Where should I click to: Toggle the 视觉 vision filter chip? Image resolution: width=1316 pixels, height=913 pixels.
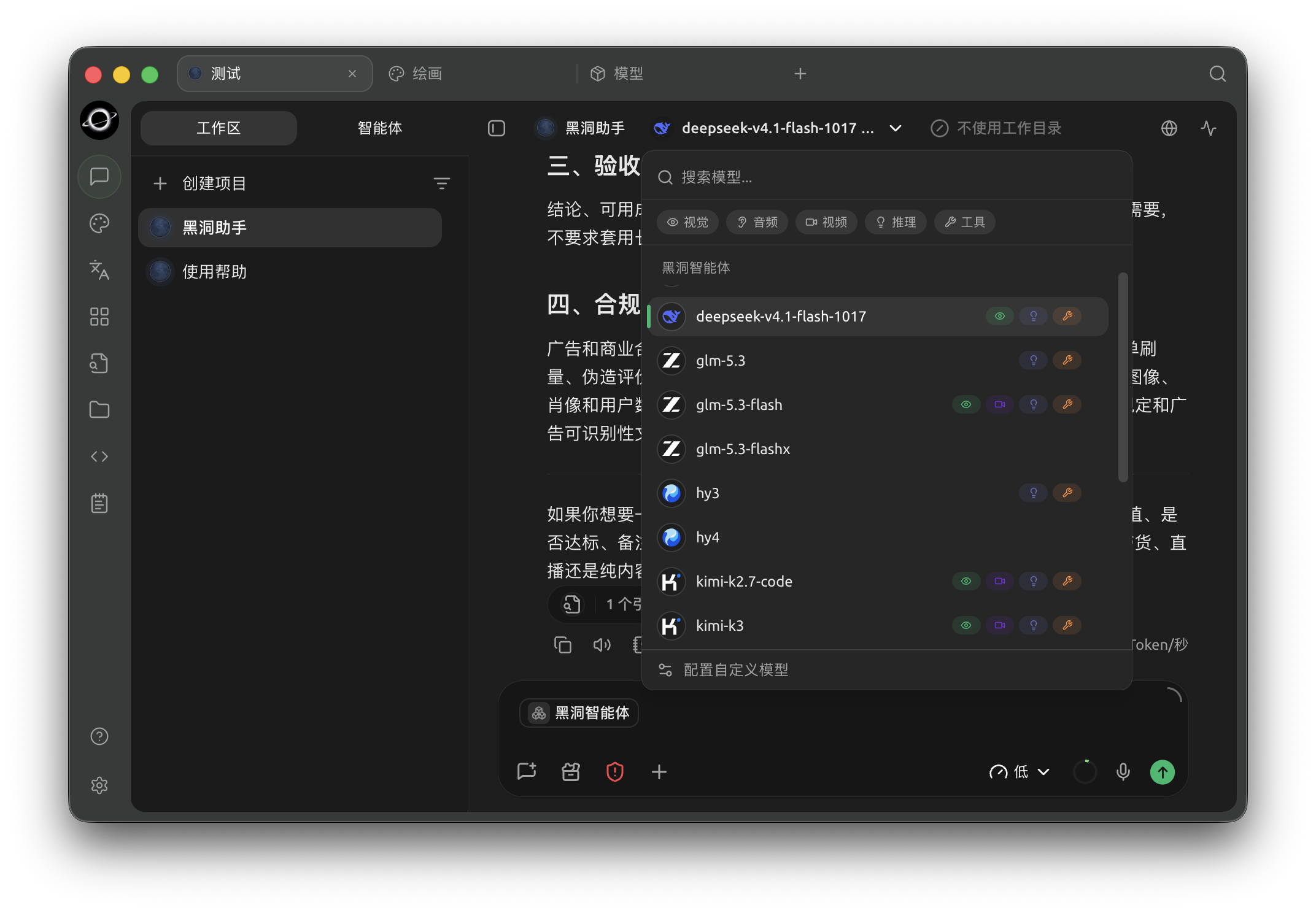coord(688,222)
